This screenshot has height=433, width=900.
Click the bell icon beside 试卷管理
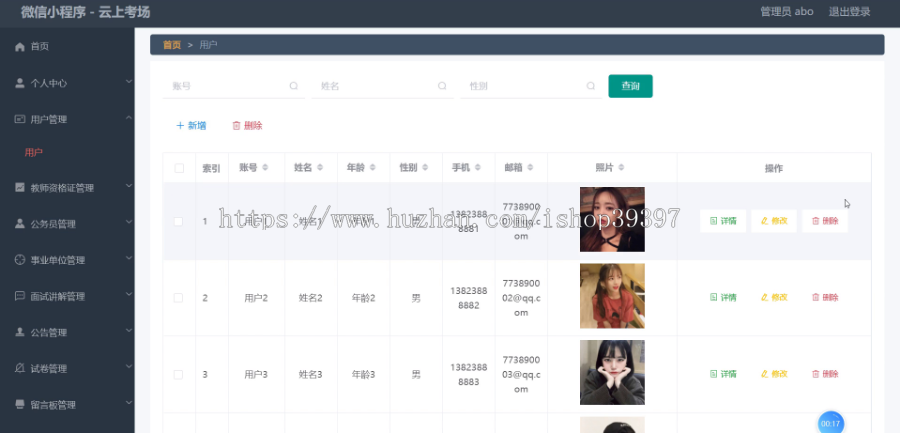20,368
